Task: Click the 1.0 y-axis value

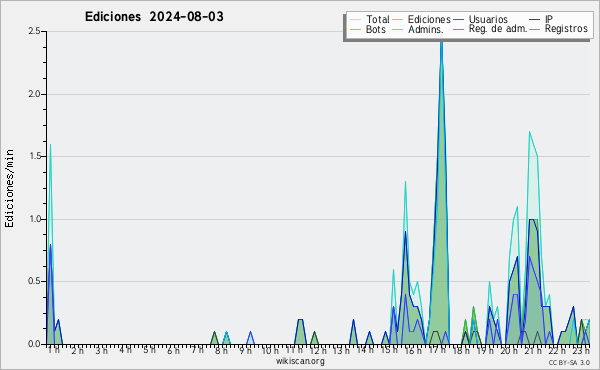Action: (x=34, y=219)
